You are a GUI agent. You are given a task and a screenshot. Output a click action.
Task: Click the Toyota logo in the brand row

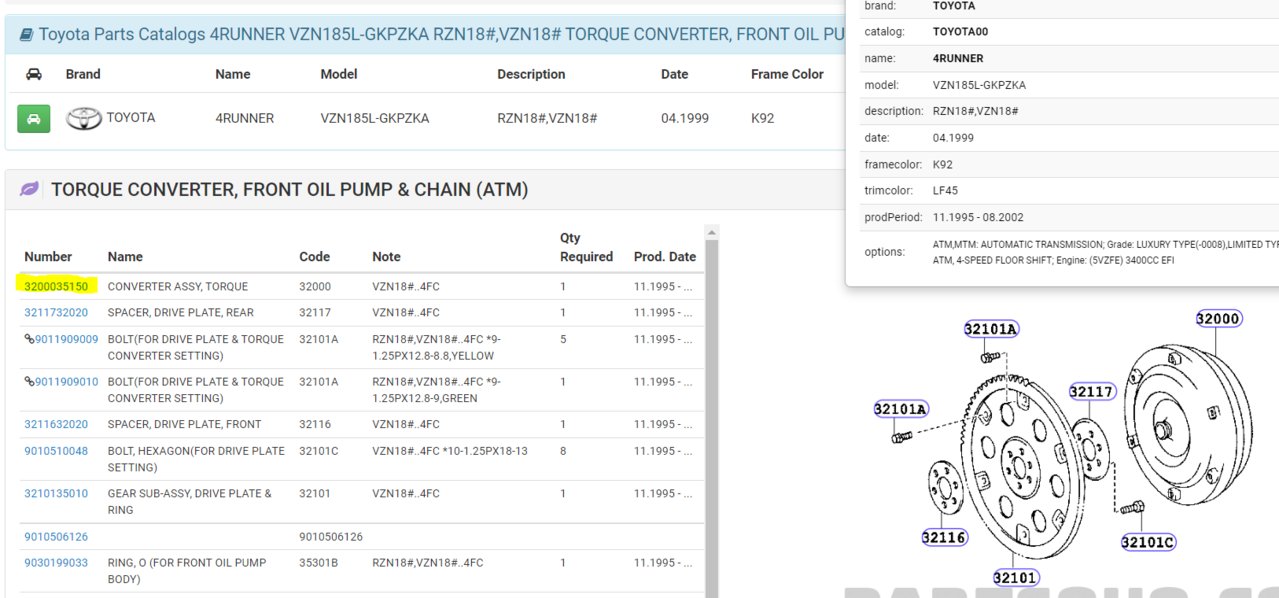(x=83, y=118)
